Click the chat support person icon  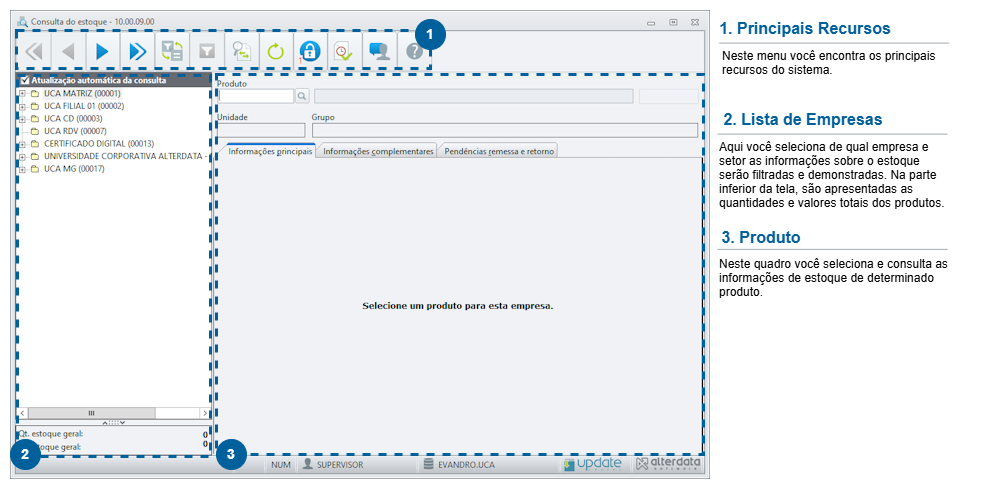point(379,51)
